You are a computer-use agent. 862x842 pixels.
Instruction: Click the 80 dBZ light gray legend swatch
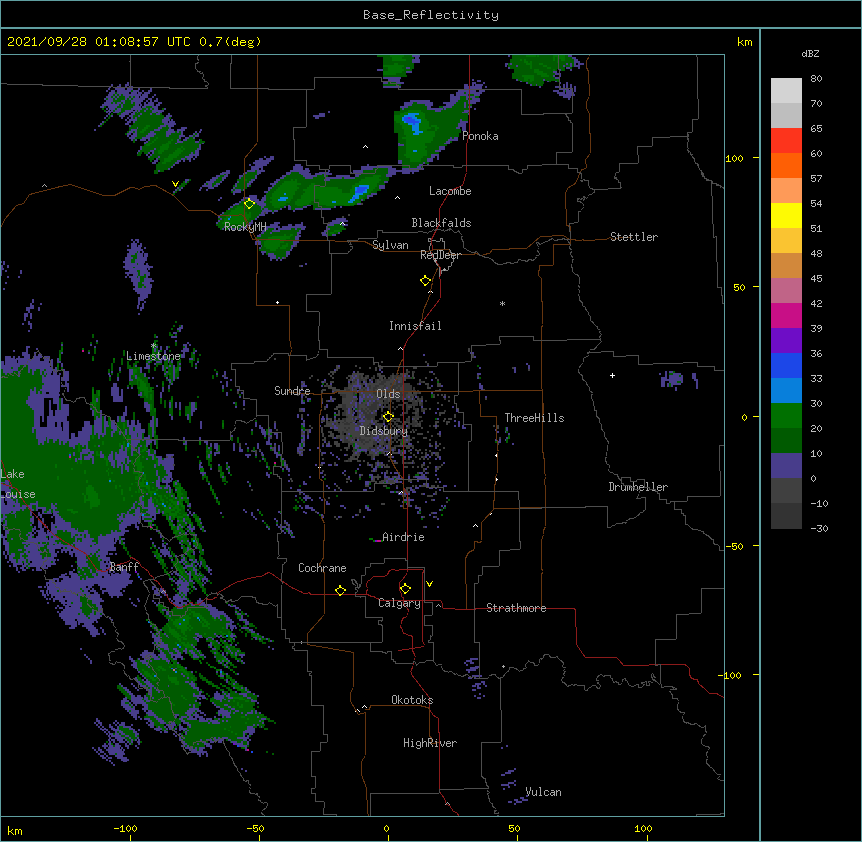(786, 90)
